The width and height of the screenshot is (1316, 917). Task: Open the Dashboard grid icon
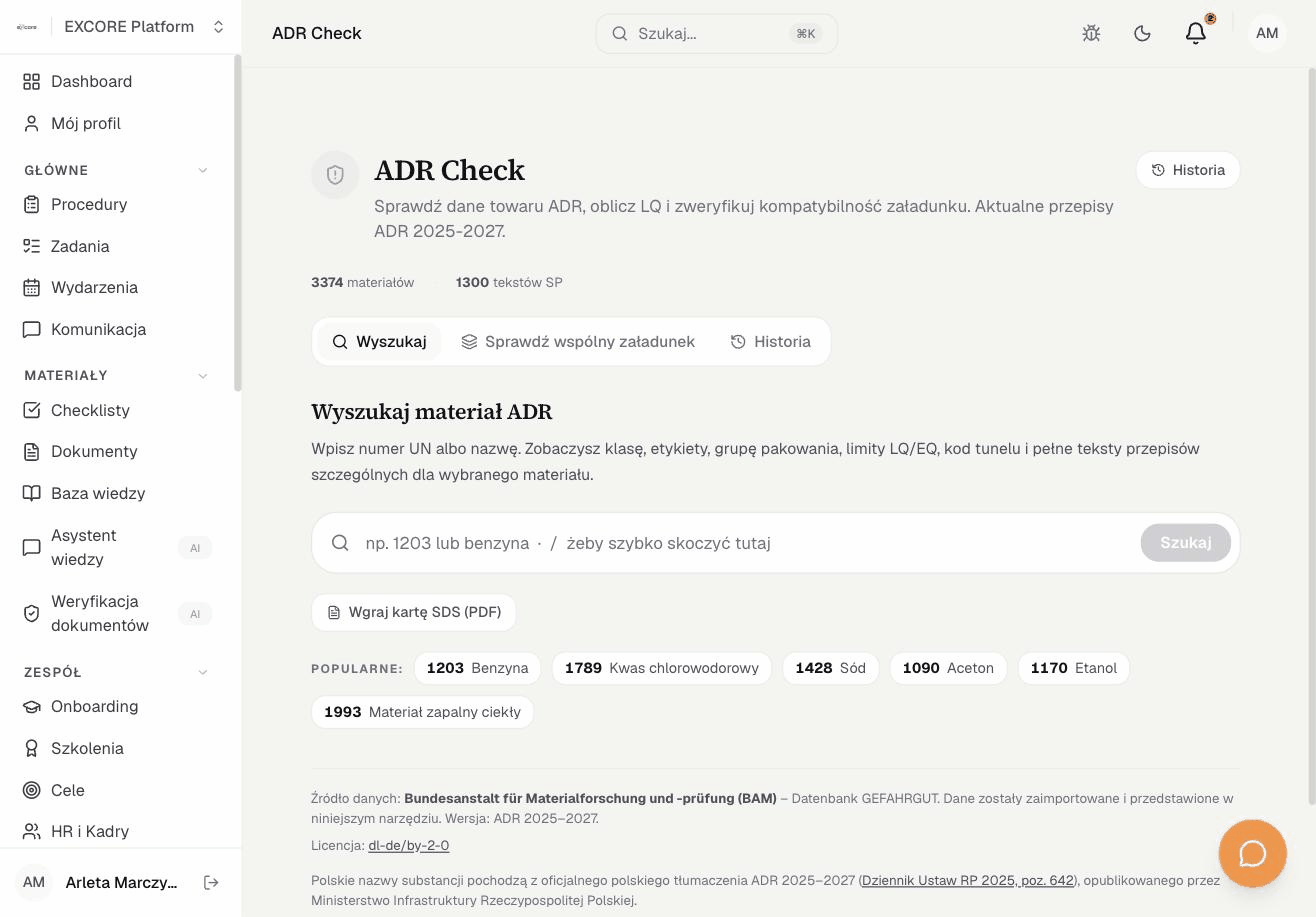[32, 81]
